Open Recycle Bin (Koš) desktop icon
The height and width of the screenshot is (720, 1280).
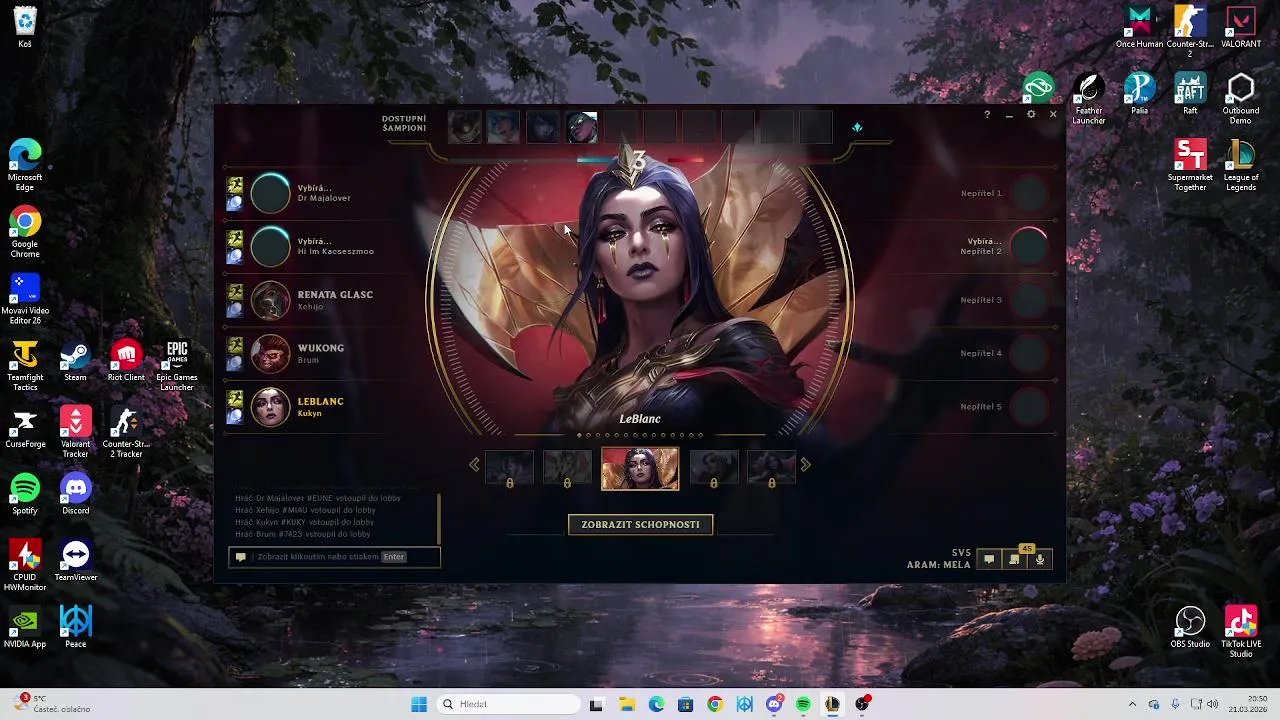pos(25,27)
